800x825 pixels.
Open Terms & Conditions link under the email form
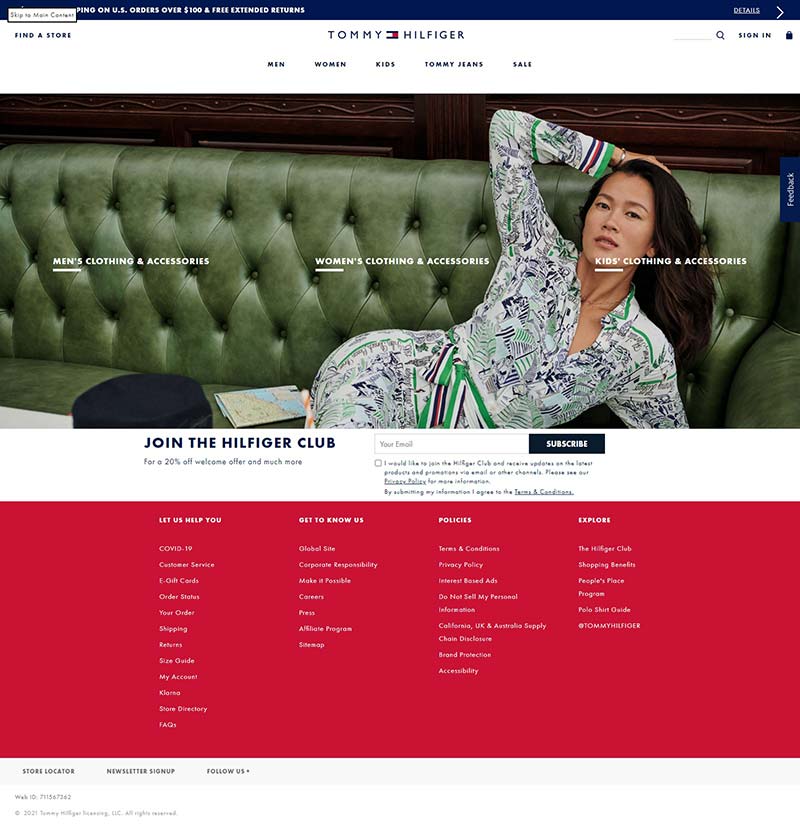click(544, 491)
